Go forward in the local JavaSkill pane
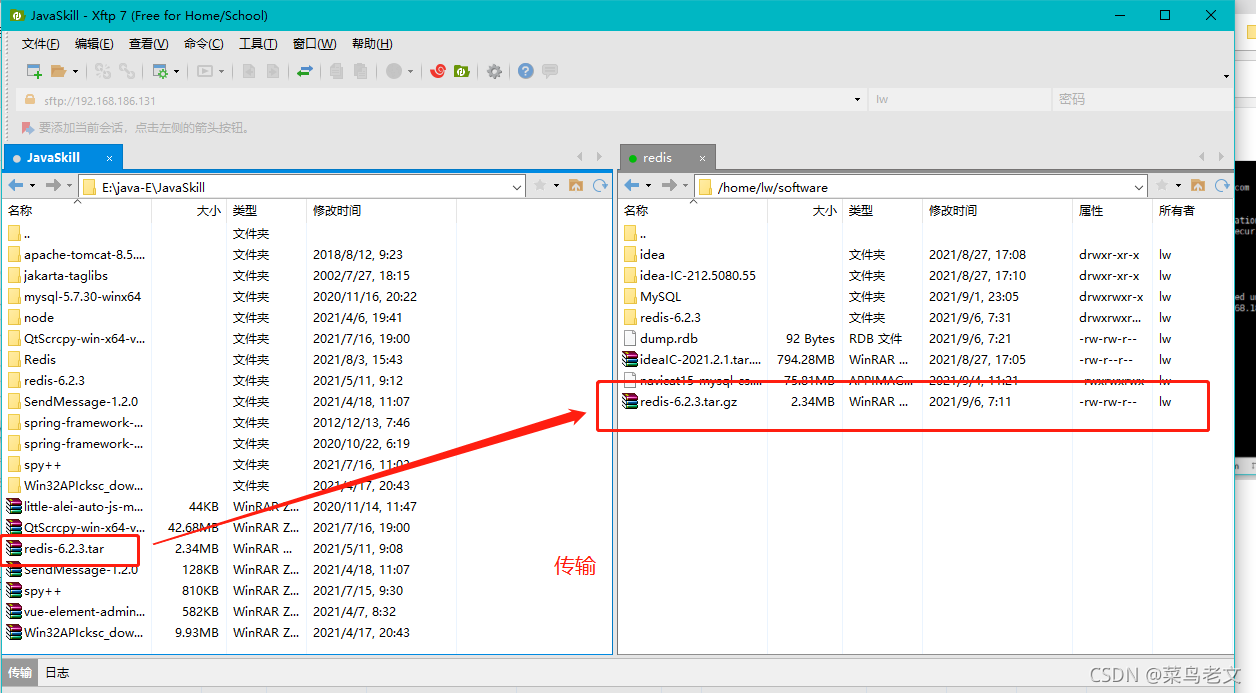This screenshot has width=1256, height=693. pos(54,186)
